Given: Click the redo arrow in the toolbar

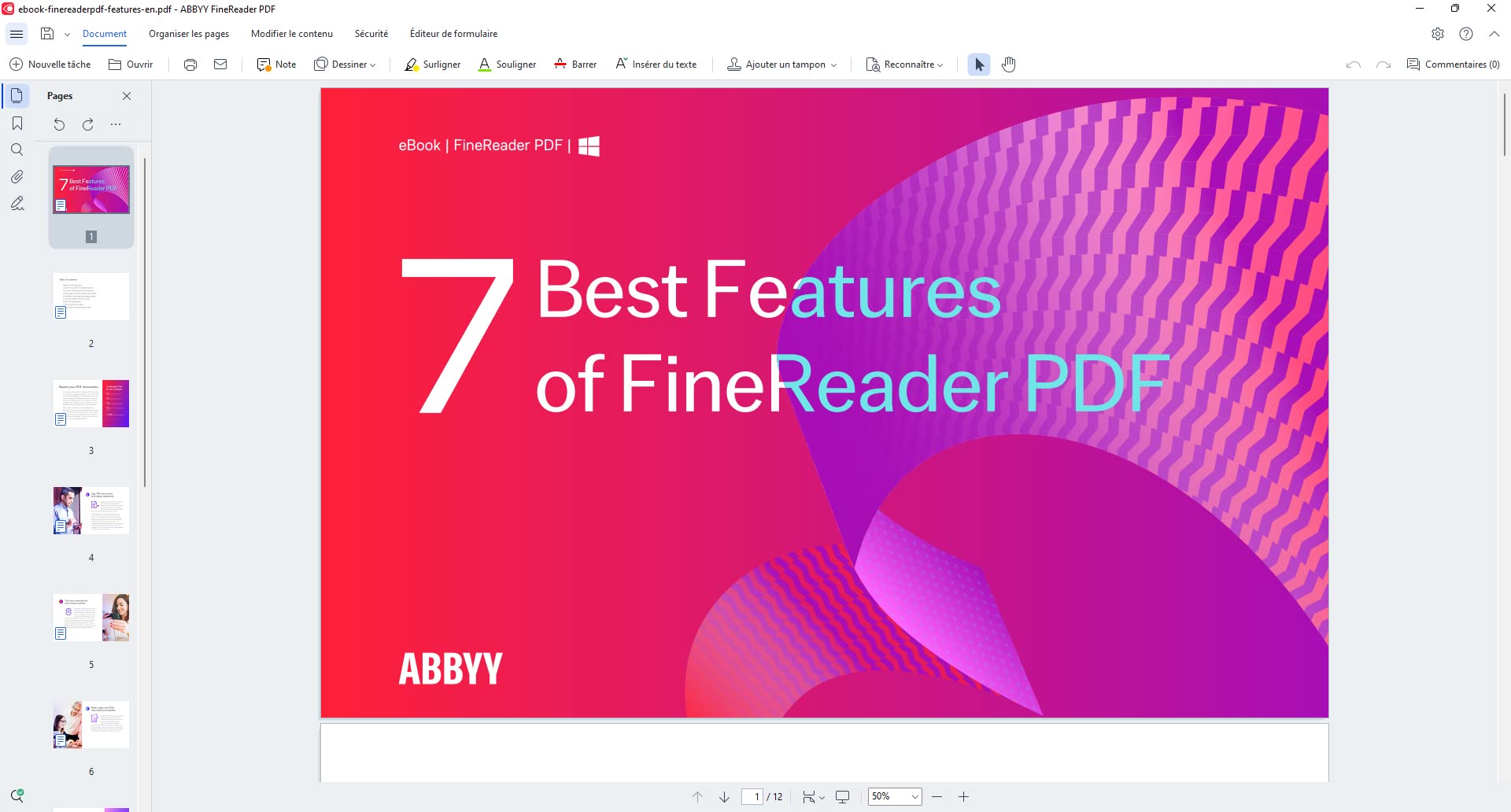Looking at the screenshot, I should [1384, 65].
